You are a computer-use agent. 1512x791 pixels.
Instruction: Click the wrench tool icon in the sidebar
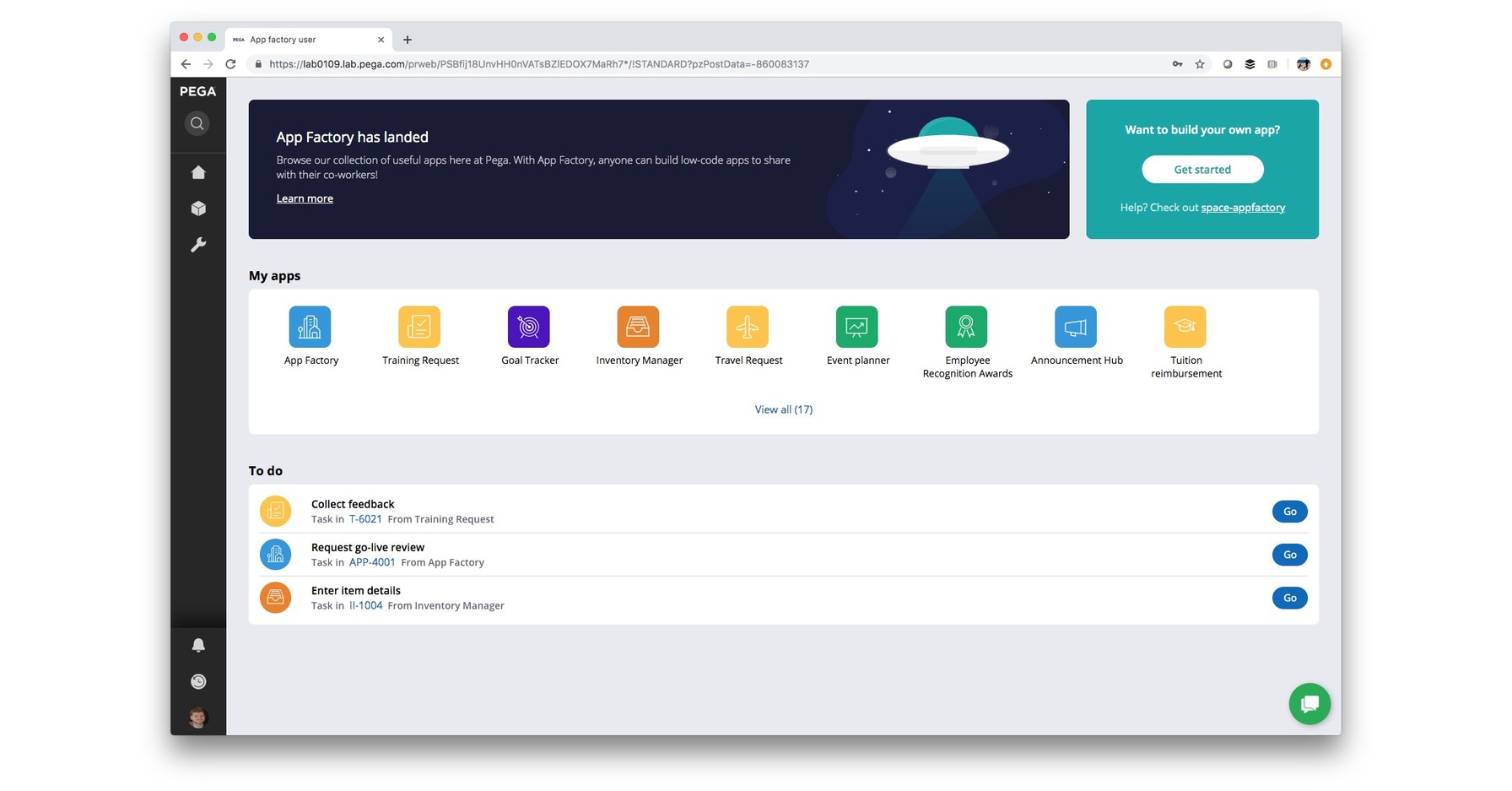coord(198,244)
